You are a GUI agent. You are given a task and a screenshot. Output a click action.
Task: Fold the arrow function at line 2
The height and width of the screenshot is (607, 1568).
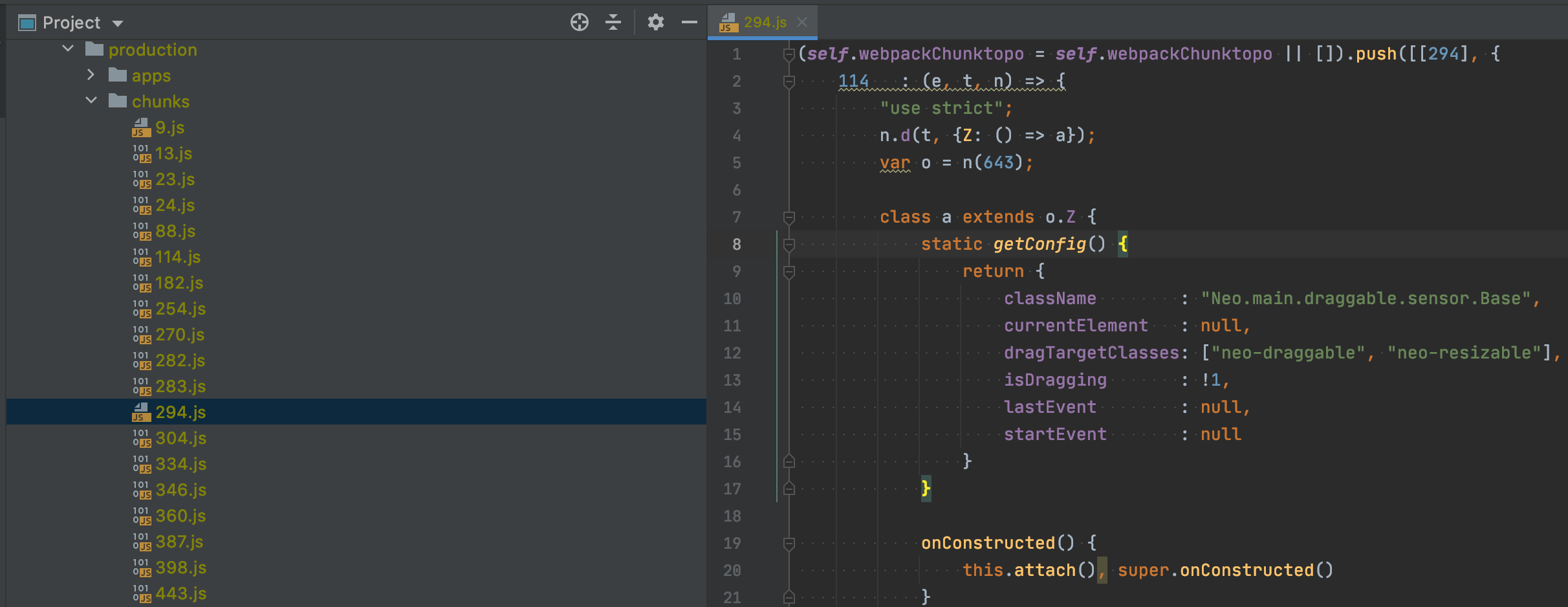[789, 82]
